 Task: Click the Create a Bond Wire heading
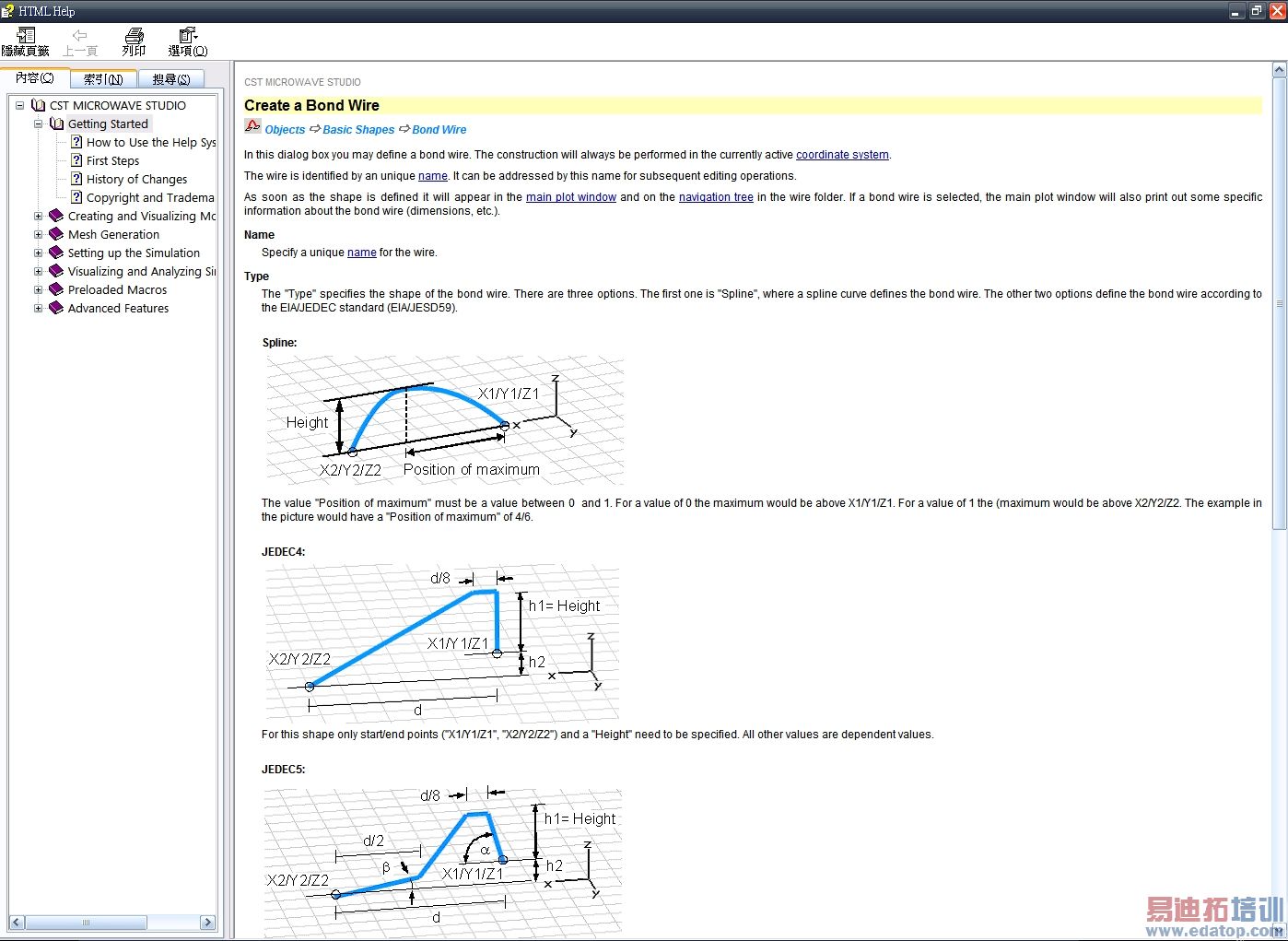click(311, 105)
